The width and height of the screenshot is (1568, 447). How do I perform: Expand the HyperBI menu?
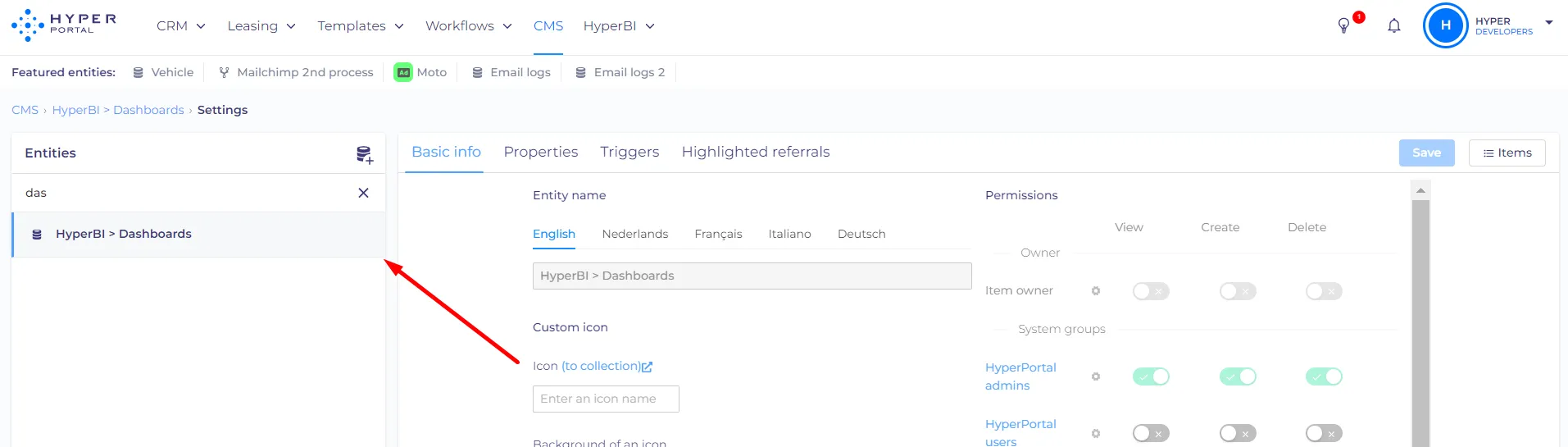[x=619, y=26]
